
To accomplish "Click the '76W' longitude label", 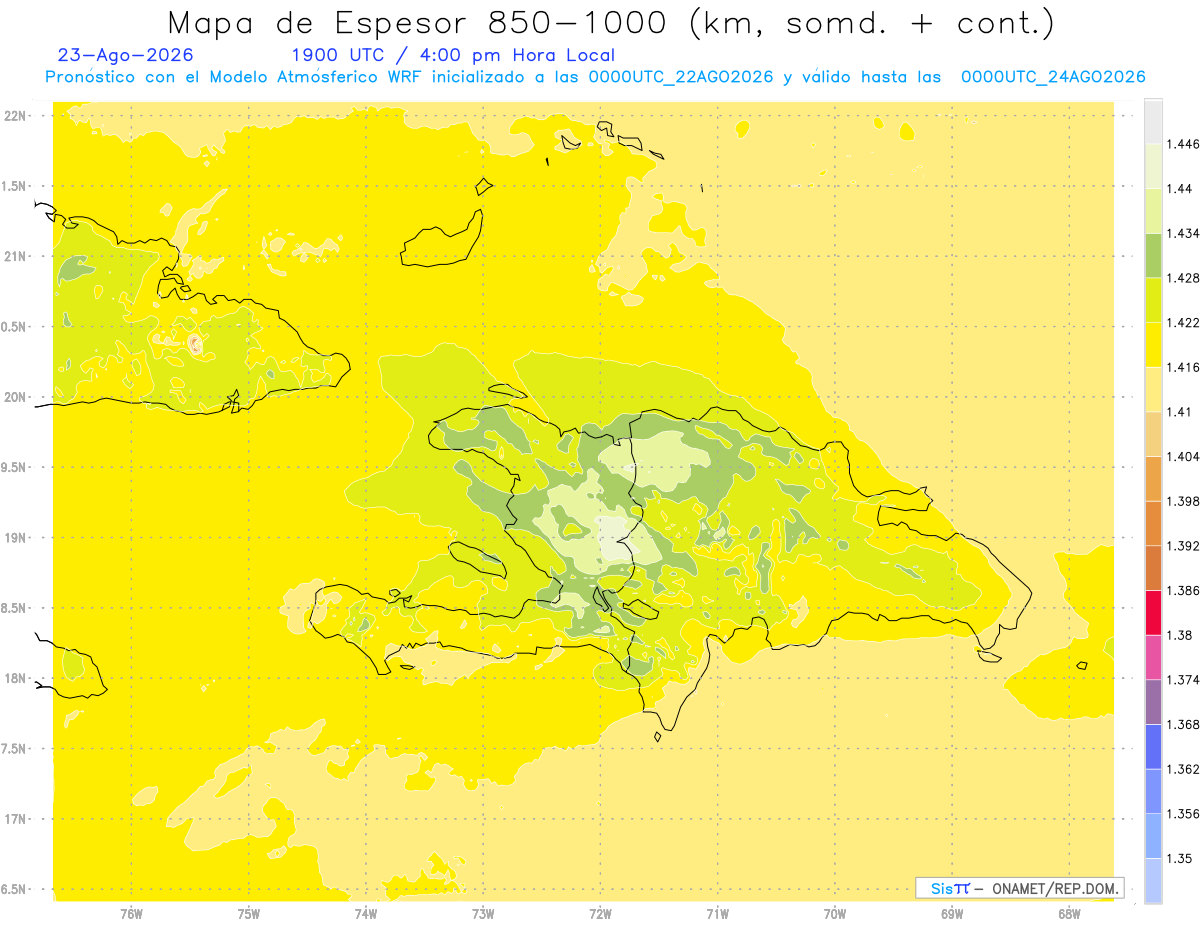I will tap(131, 914).
